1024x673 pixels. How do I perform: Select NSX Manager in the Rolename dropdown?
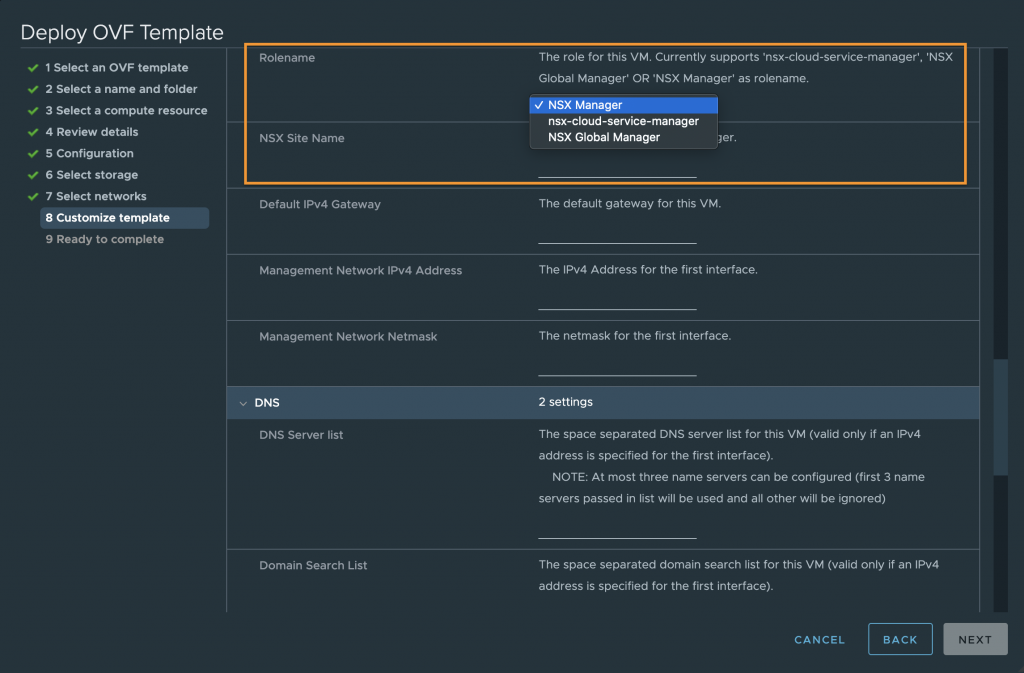tap(624, 104)
